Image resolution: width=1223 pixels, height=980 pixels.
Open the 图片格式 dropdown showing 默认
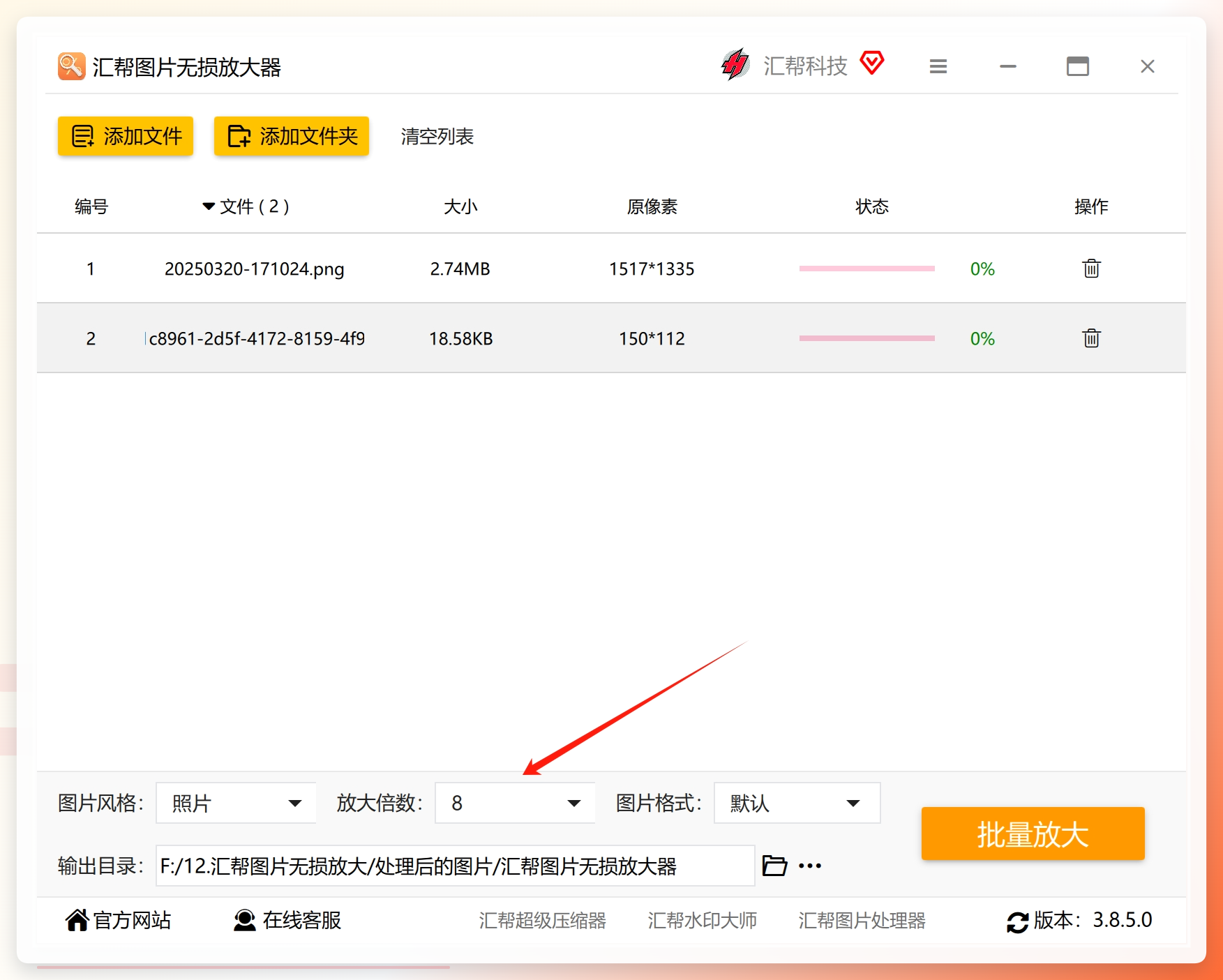click(x=797, y=803)
